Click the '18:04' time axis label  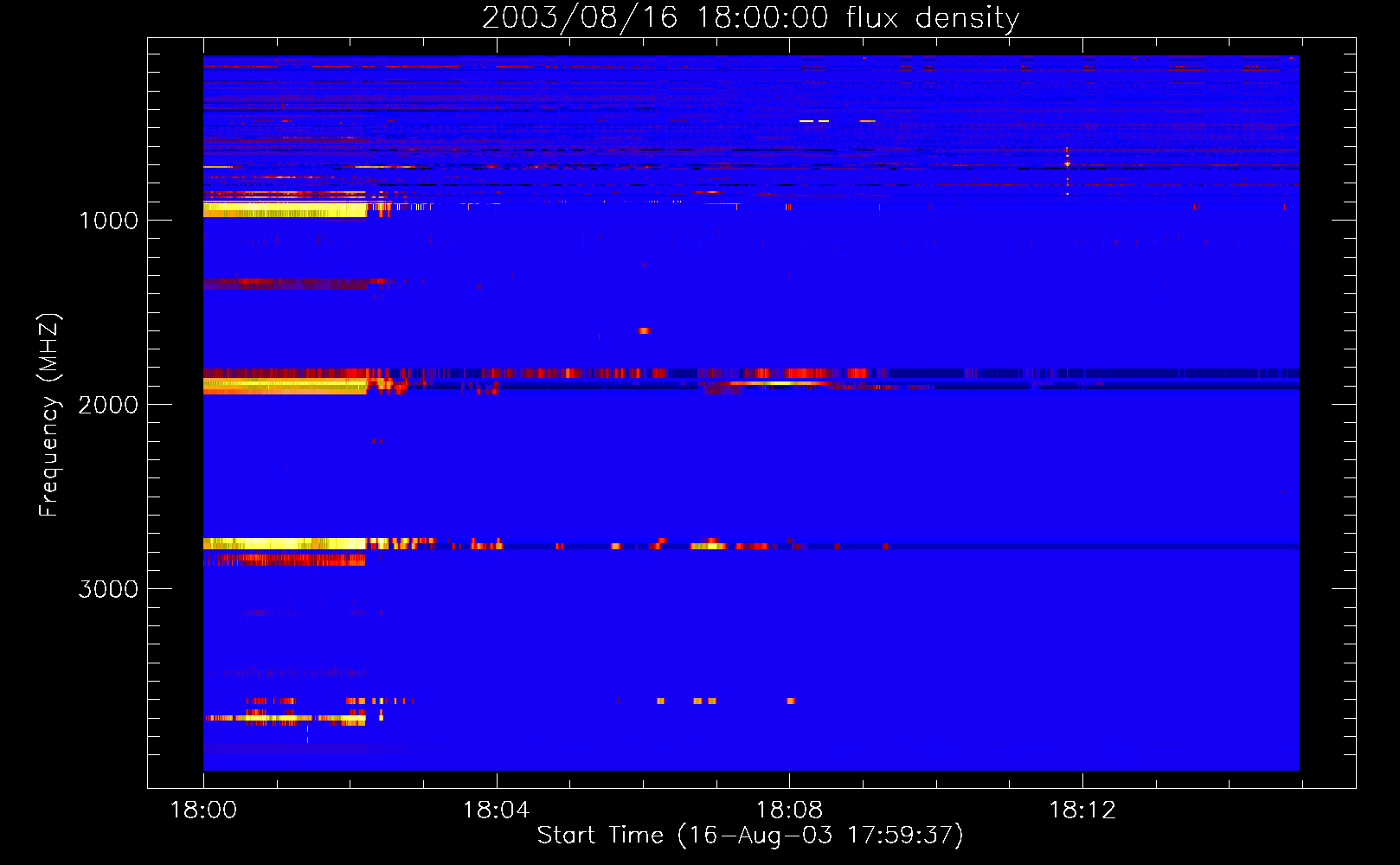496,811
